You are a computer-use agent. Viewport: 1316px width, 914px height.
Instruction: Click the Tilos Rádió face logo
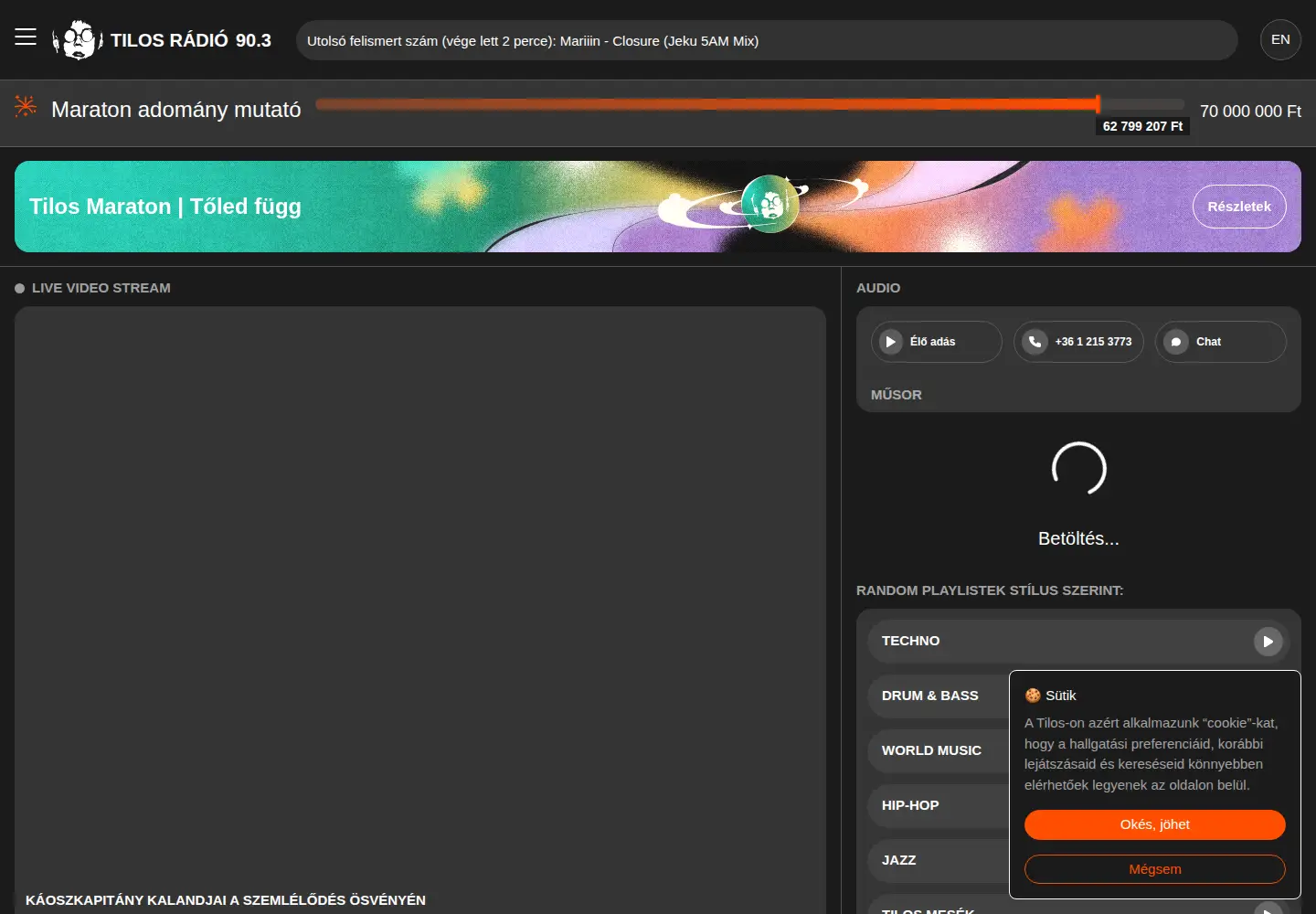coord(77,40)
